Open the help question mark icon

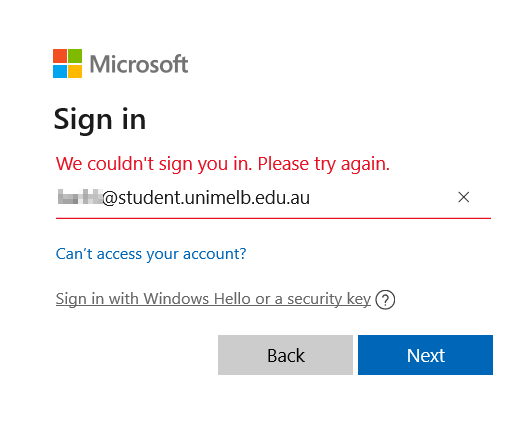(x=385, y=300)
